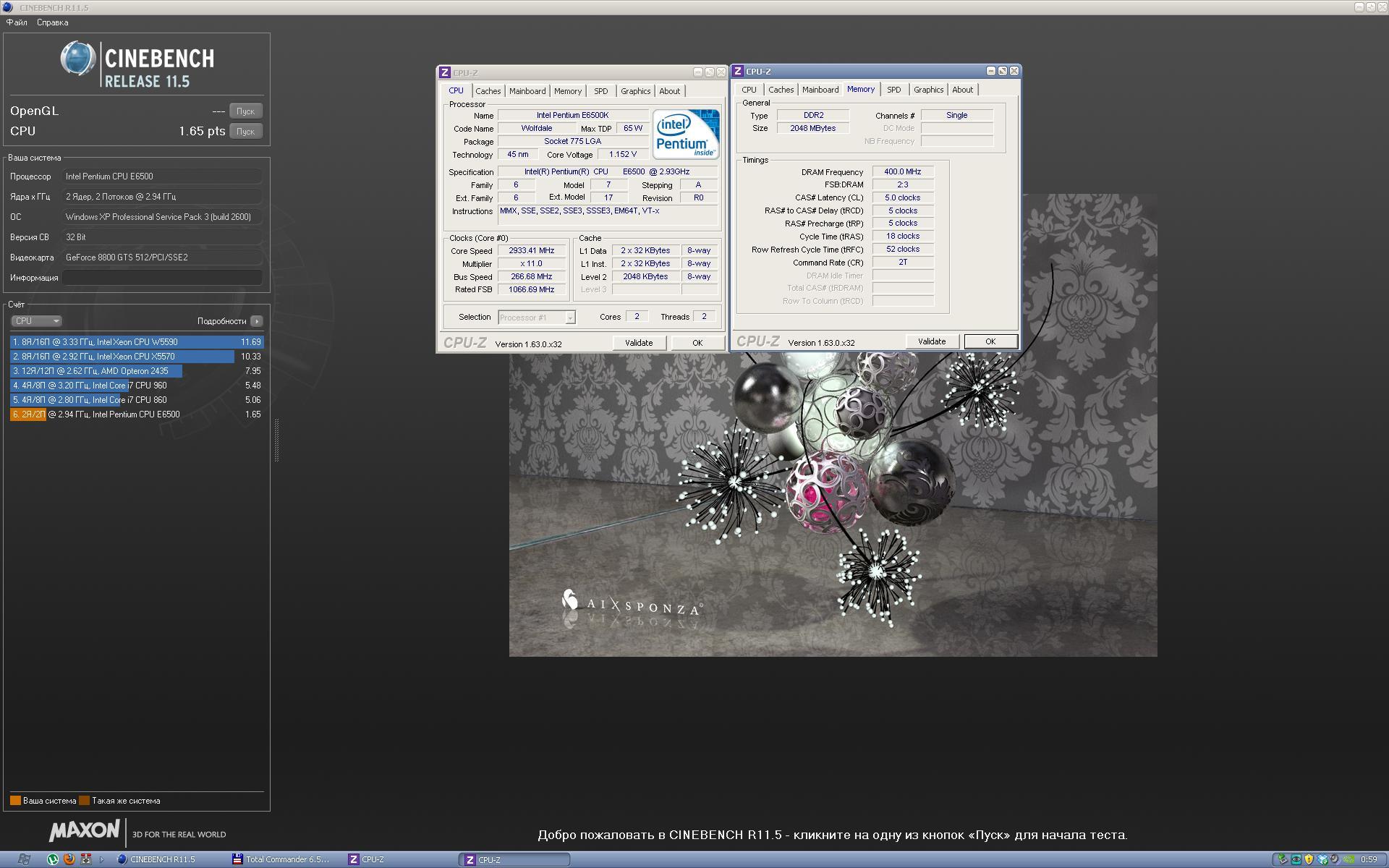Open Mainboard tab in left CPU-Z
1389x868 pixels.
point(527,91)
